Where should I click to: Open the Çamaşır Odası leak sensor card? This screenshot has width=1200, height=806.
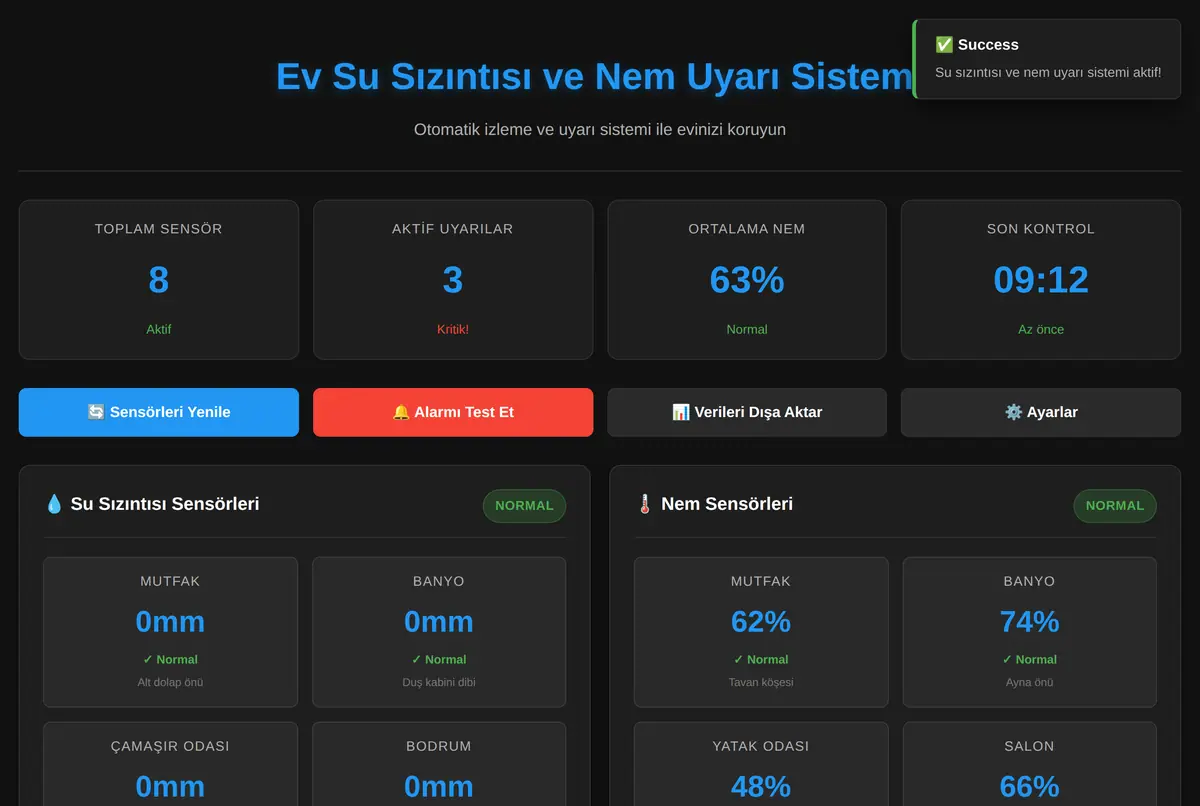tap(170, 764)
